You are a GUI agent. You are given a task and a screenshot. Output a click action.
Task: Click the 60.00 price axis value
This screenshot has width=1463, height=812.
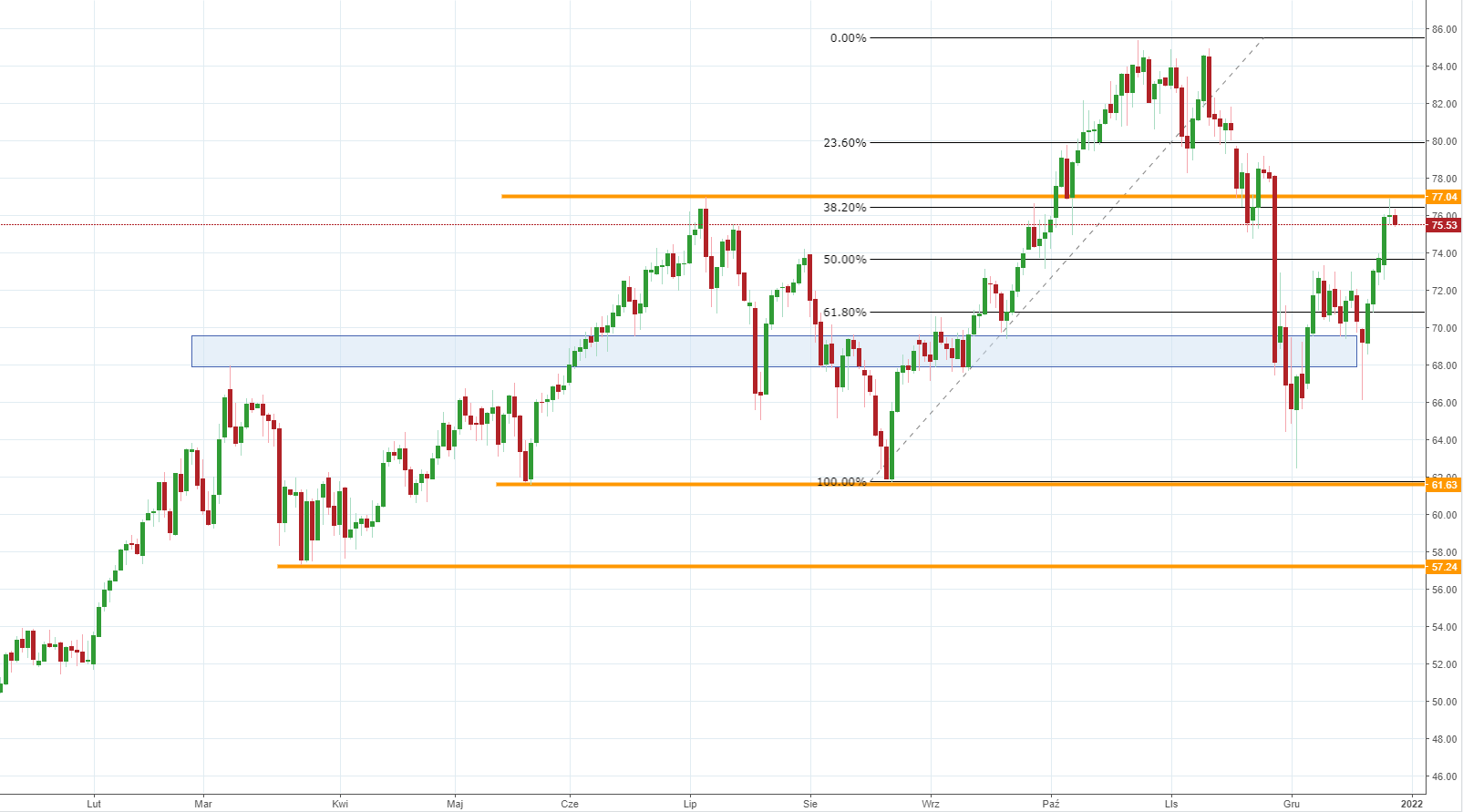[x=1444, y=515]
